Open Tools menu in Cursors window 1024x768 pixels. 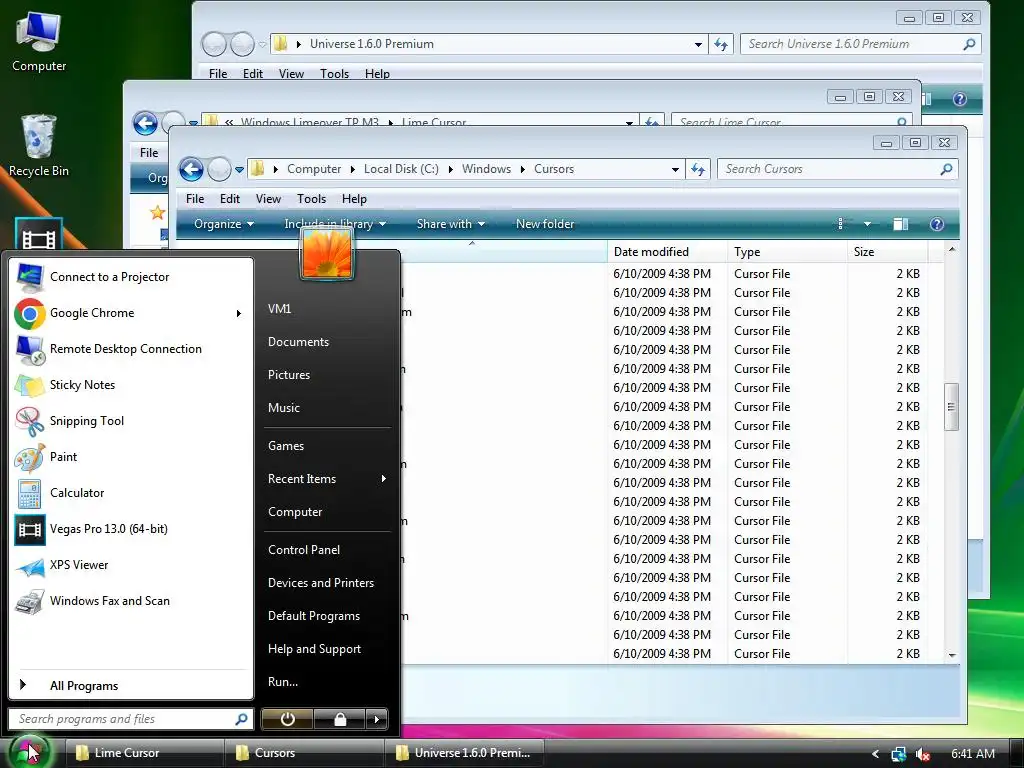pos(311,199)
